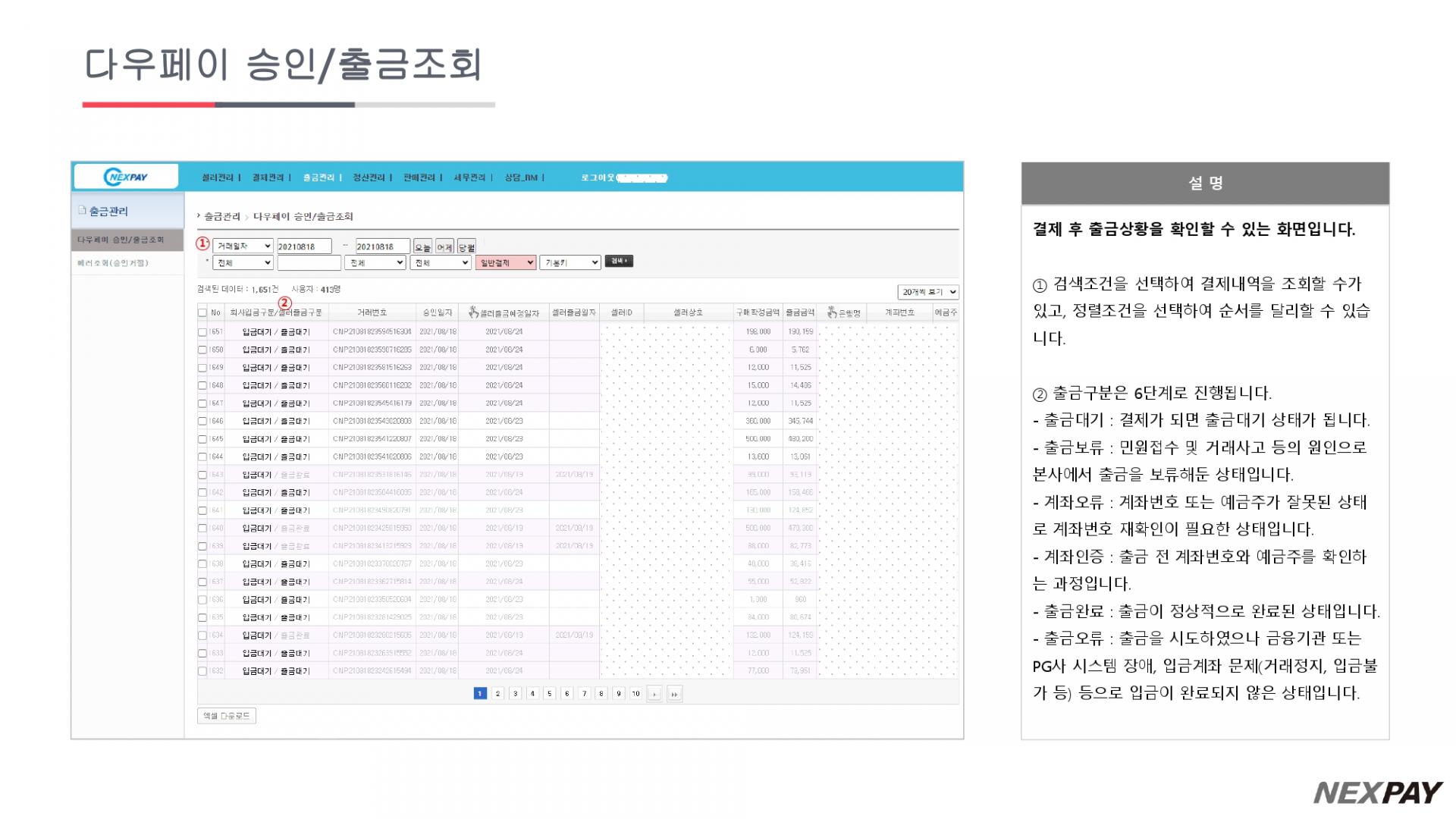Screen dimensions: 1456x819
Task: Open 출금관리 in the top menu
Action: [x=318, y=177]
